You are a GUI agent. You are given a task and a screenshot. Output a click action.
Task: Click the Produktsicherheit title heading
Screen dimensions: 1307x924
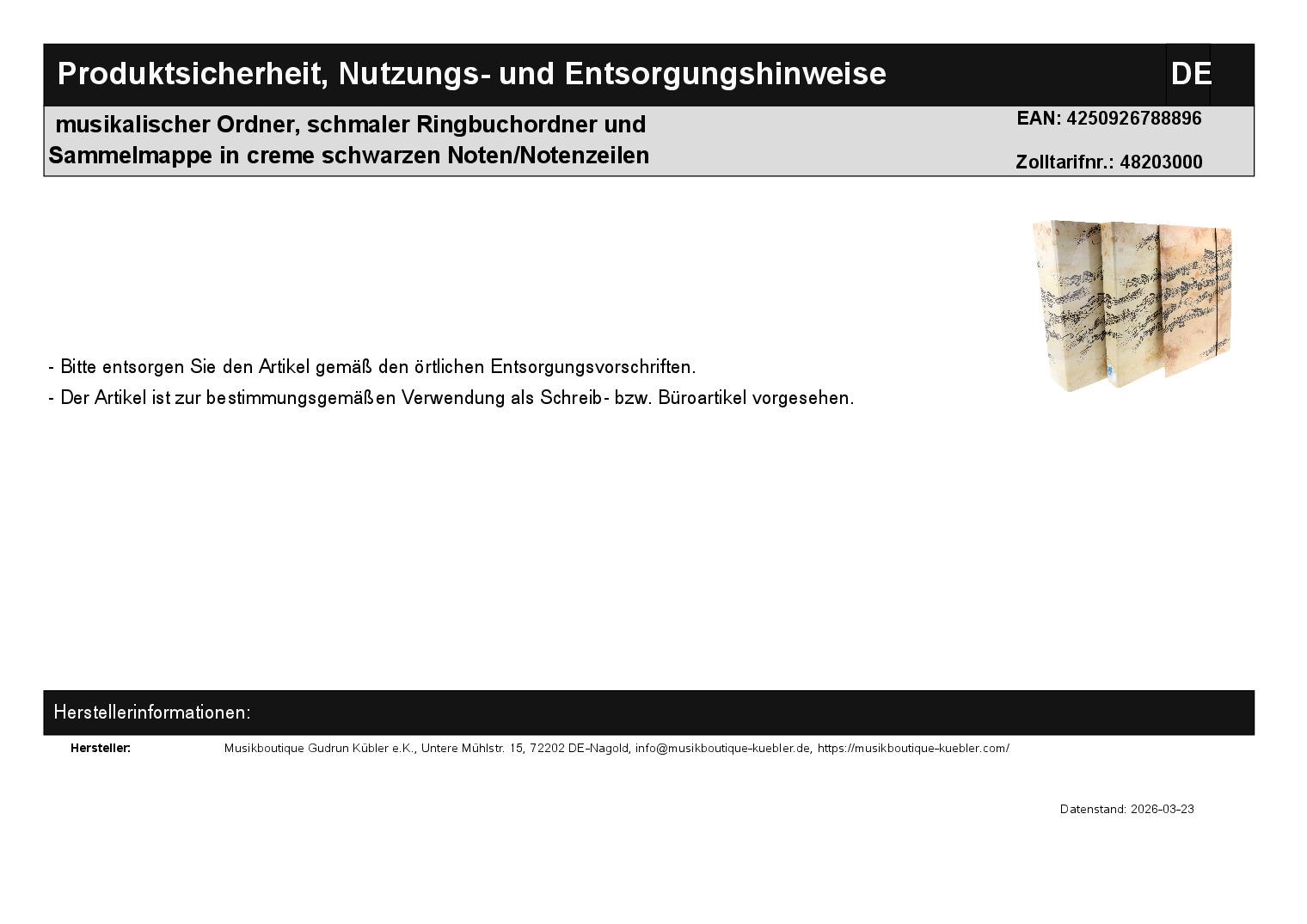point(471,75)
